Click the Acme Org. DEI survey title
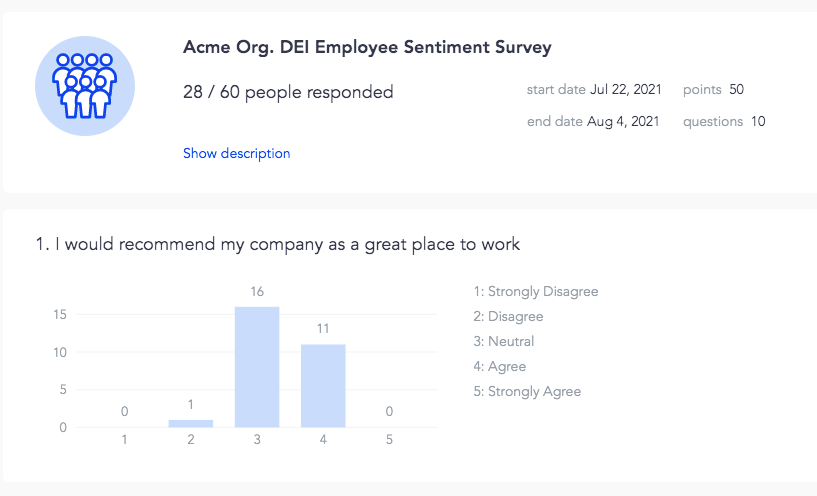This screenshot has height=496, width=817. coord(367,47)
